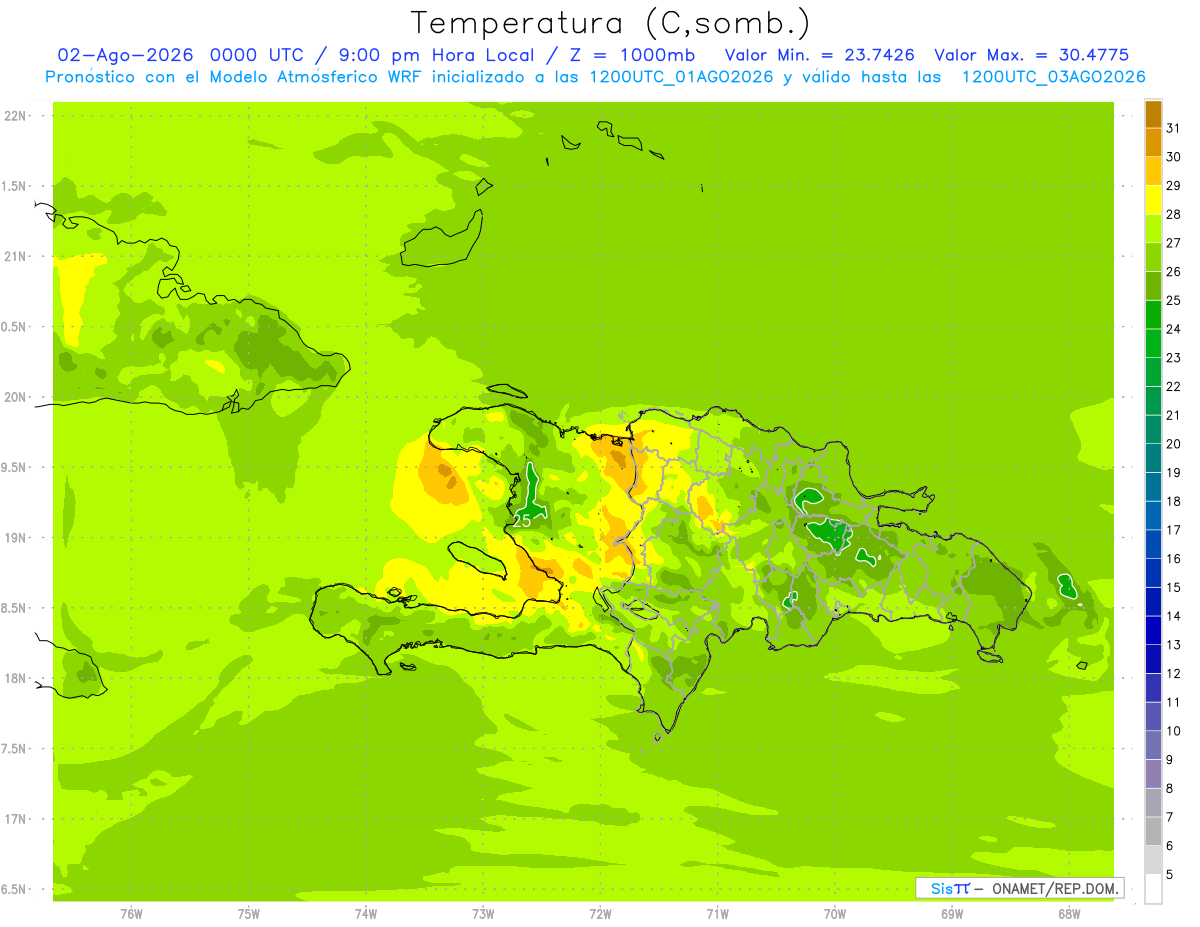Click the '20N' latitude label
1200x927 pixels.
[x=17, y=397]
